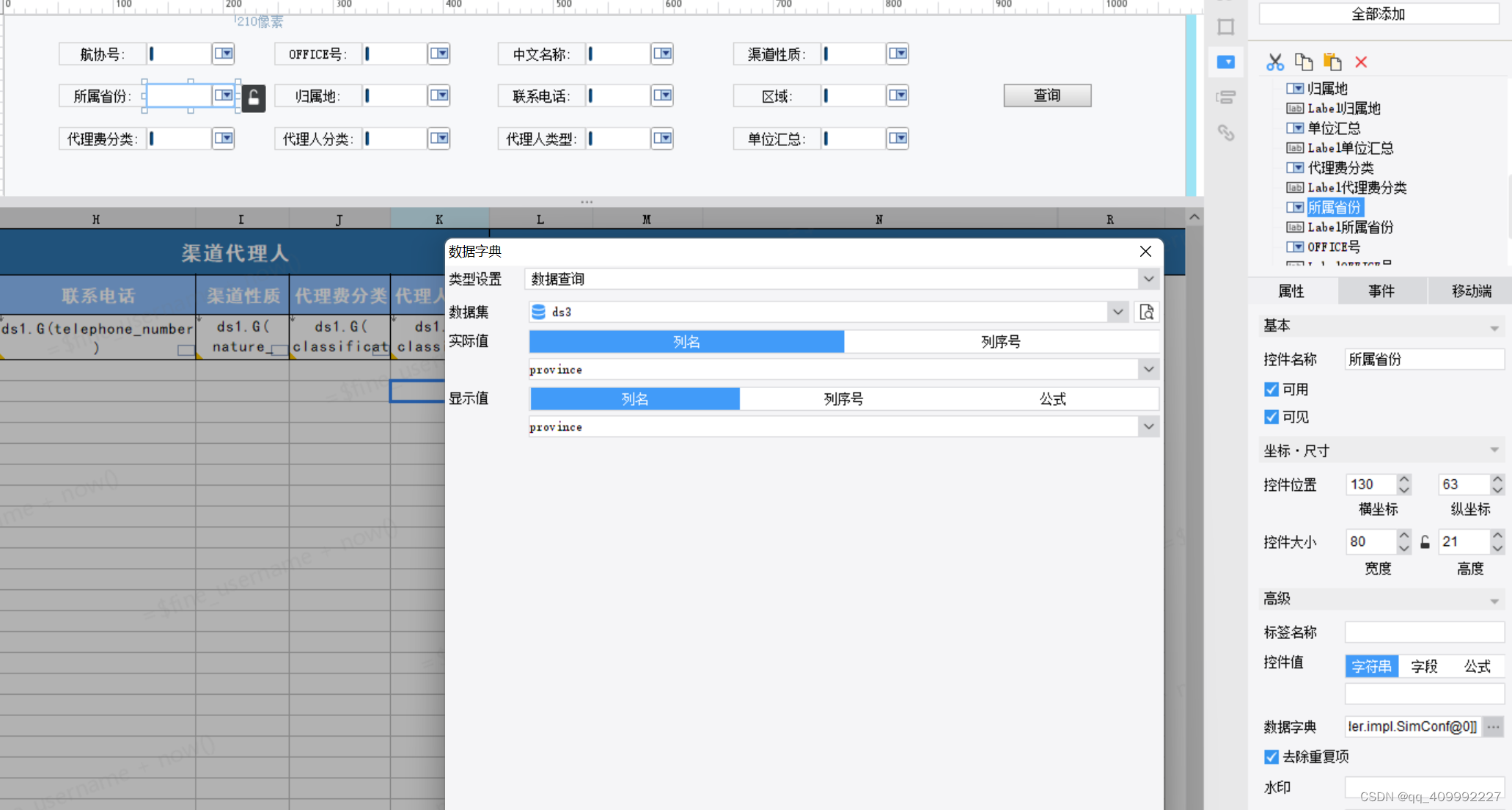Click the 宽度 value field

[1371, 542]
